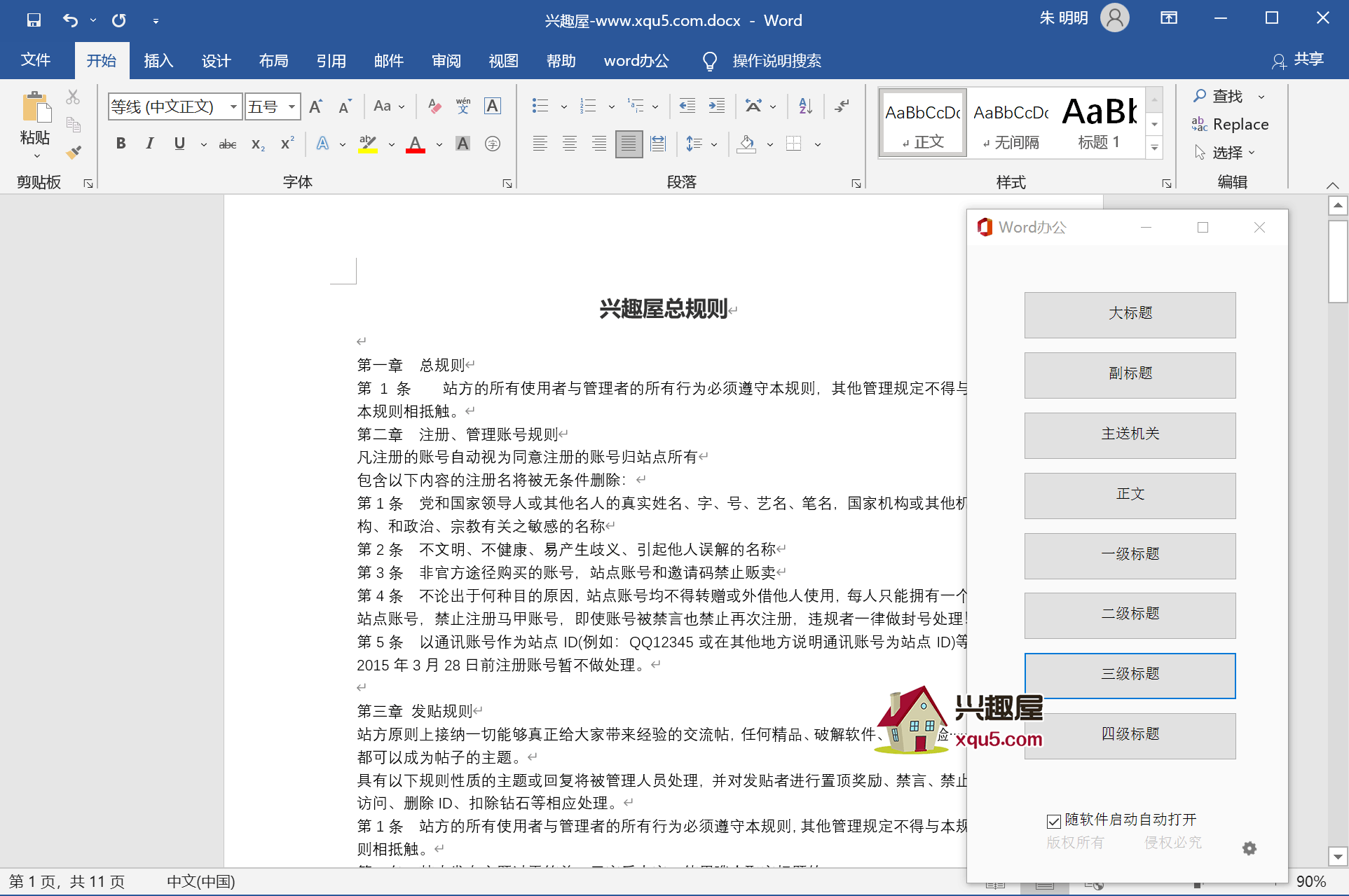1349x896 pixels.
Task: Switch to the 插入 tab
Action: 158,60
